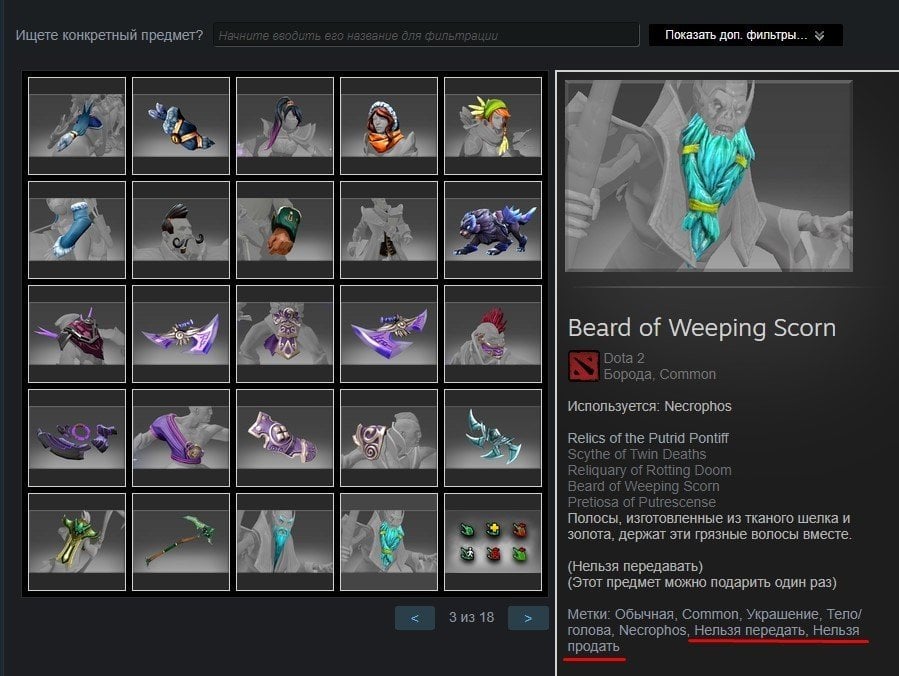This screenshot has width=899, height=676.
Task: Pick the green bandana head item
Action: point(493,126)
